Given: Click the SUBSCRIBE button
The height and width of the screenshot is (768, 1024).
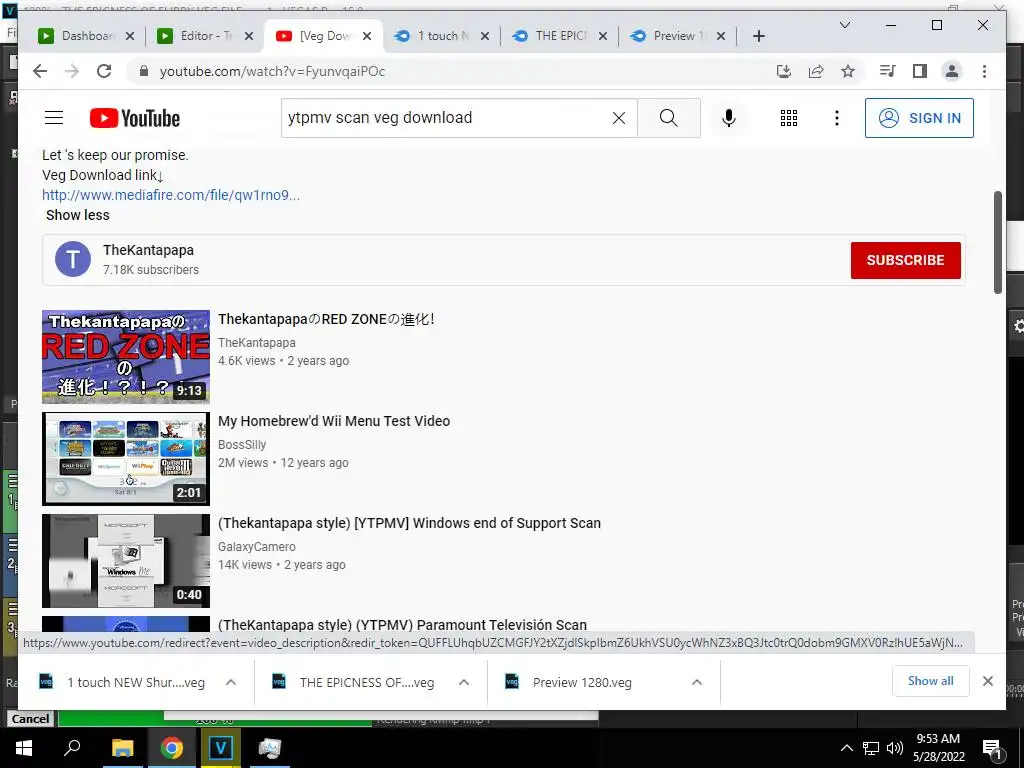Looking at the screenshot, I should click(x=905, y=260).
